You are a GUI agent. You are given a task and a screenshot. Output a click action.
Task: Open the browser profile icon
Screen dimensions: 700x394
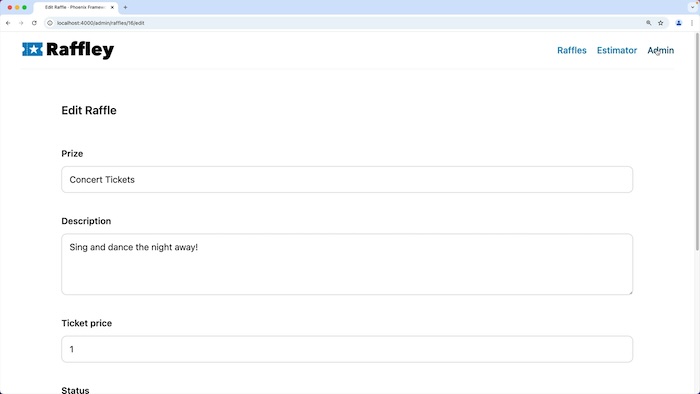679,23
